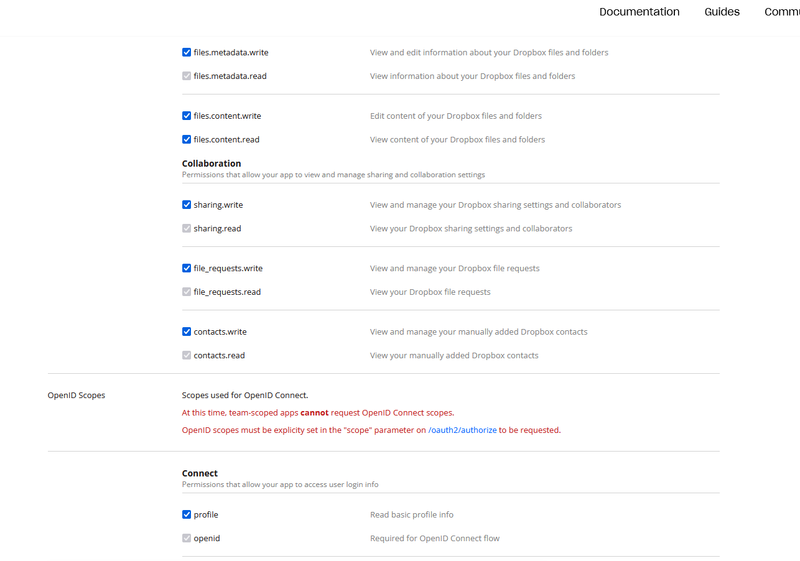Image resolution: width=800 pixels, height=561 pixels.
Task: Uncheck the contacts.write permission checkbox
Action: 187,332
